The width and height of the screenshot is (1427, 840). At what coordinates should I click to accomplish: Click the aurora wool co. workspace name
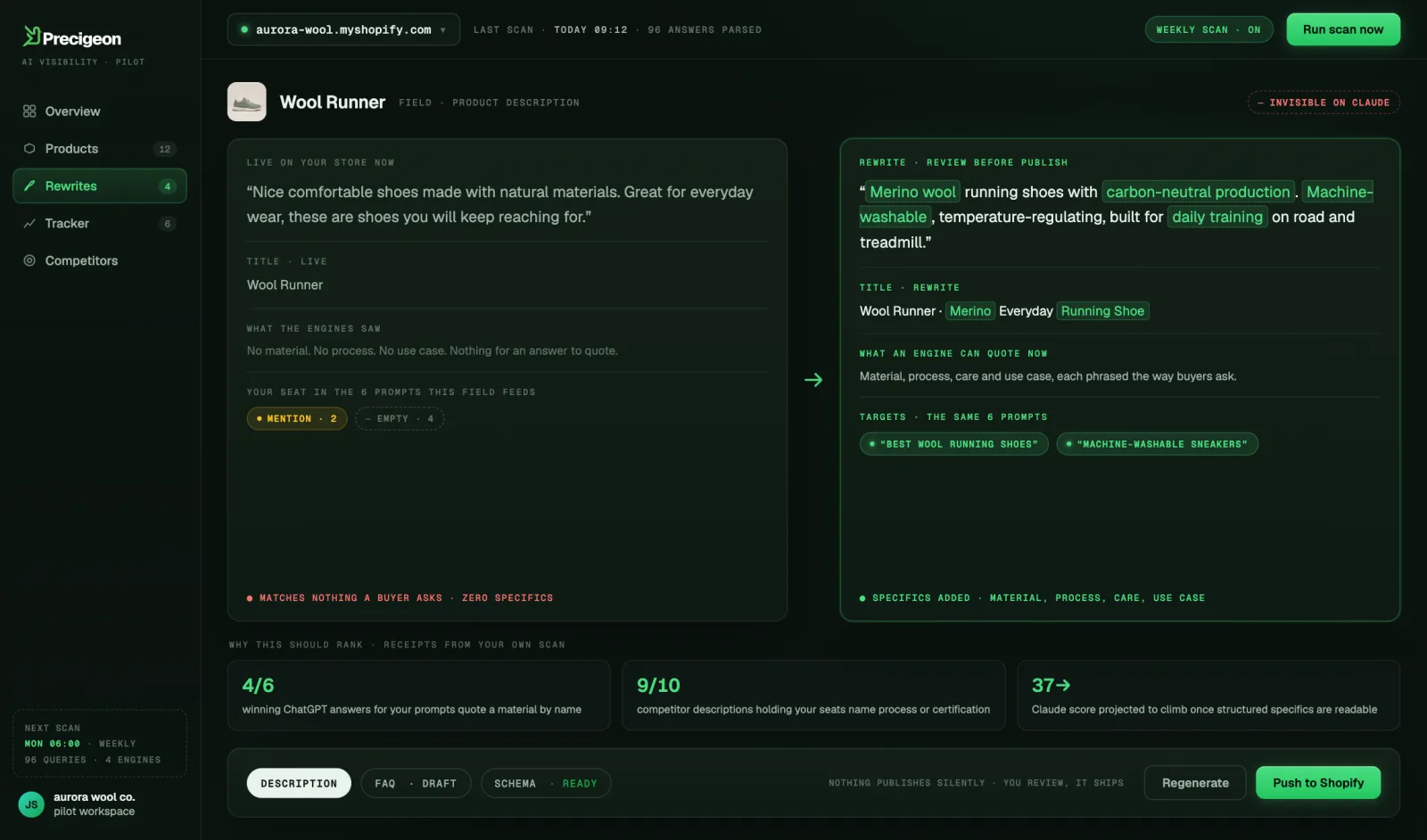tap(94, 797)
